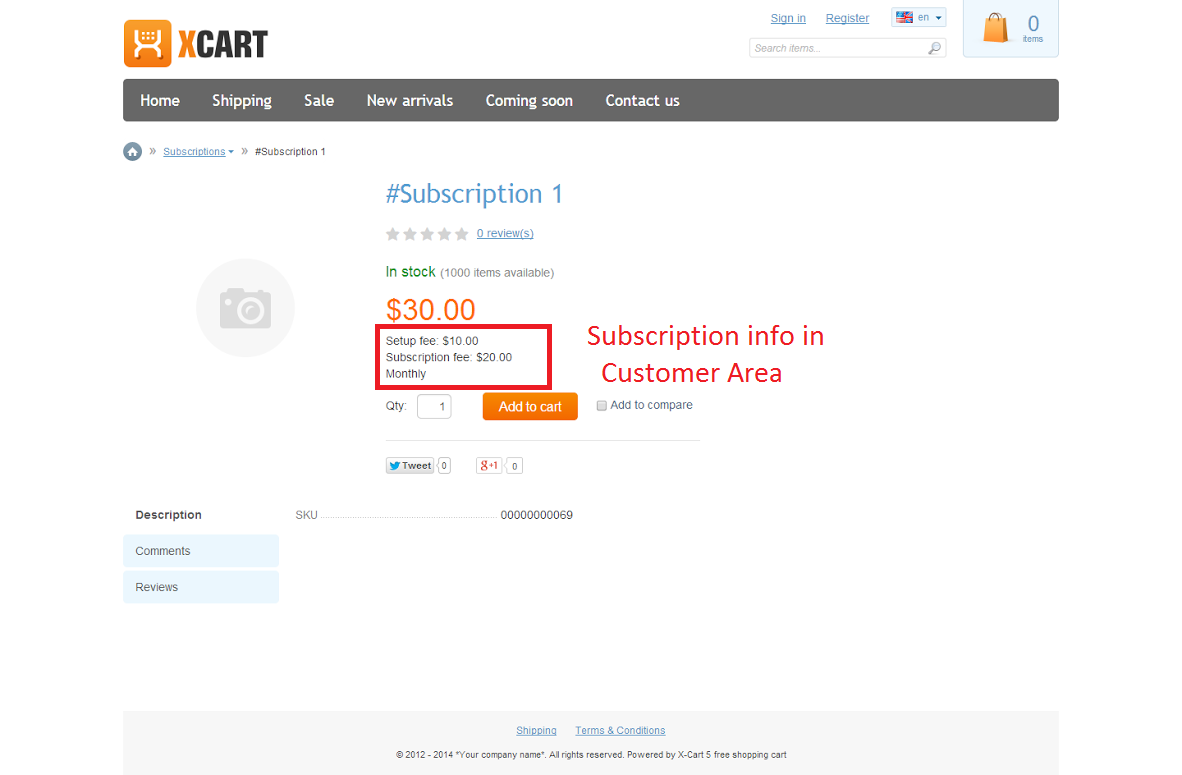Open the shopping bag cart icon
This screenshot has width=1182, height=775.
[995, 28]
